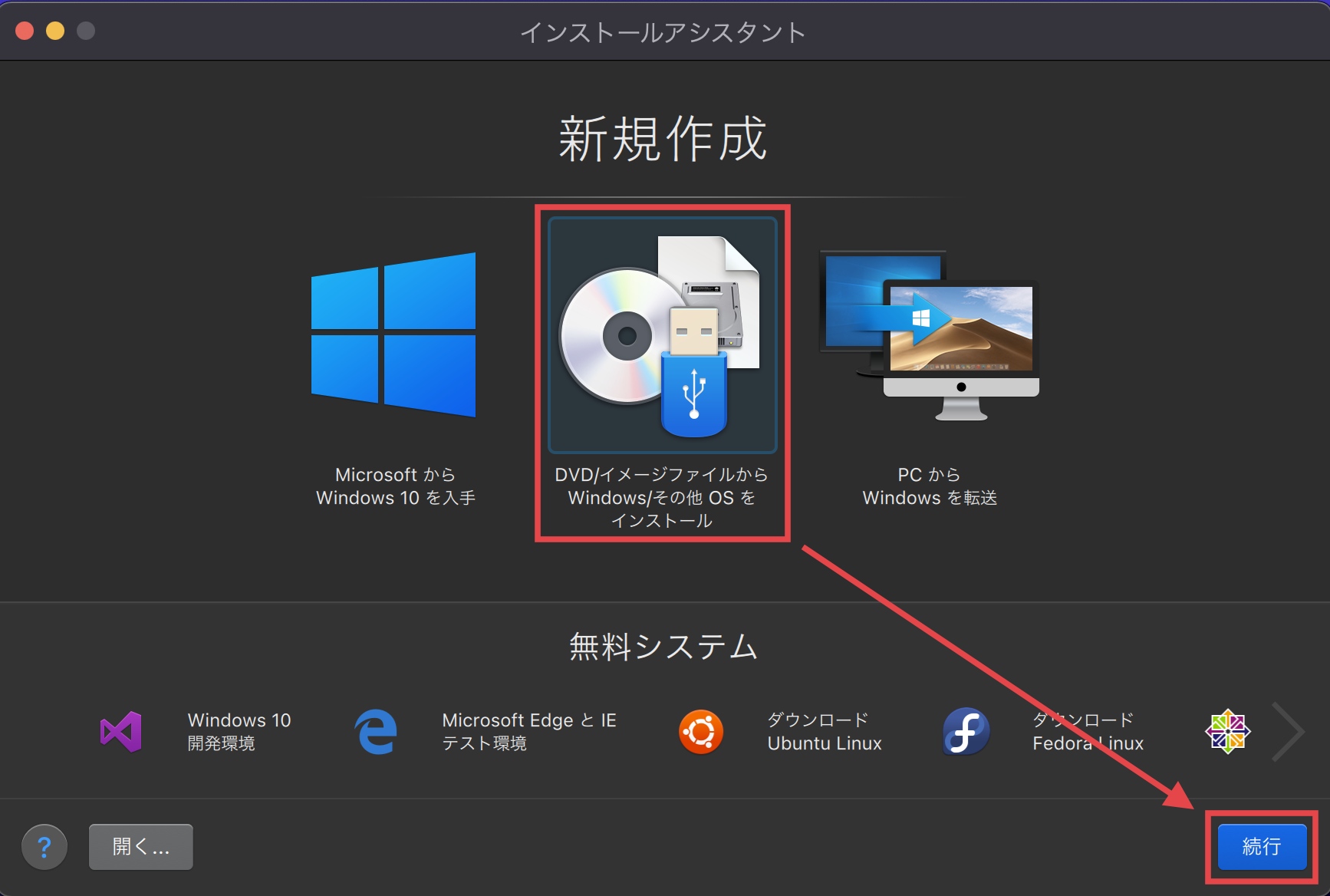
Task: Click the Visual Studio icon for Windows 10 開発環境
Action: (x=121, y=732)
